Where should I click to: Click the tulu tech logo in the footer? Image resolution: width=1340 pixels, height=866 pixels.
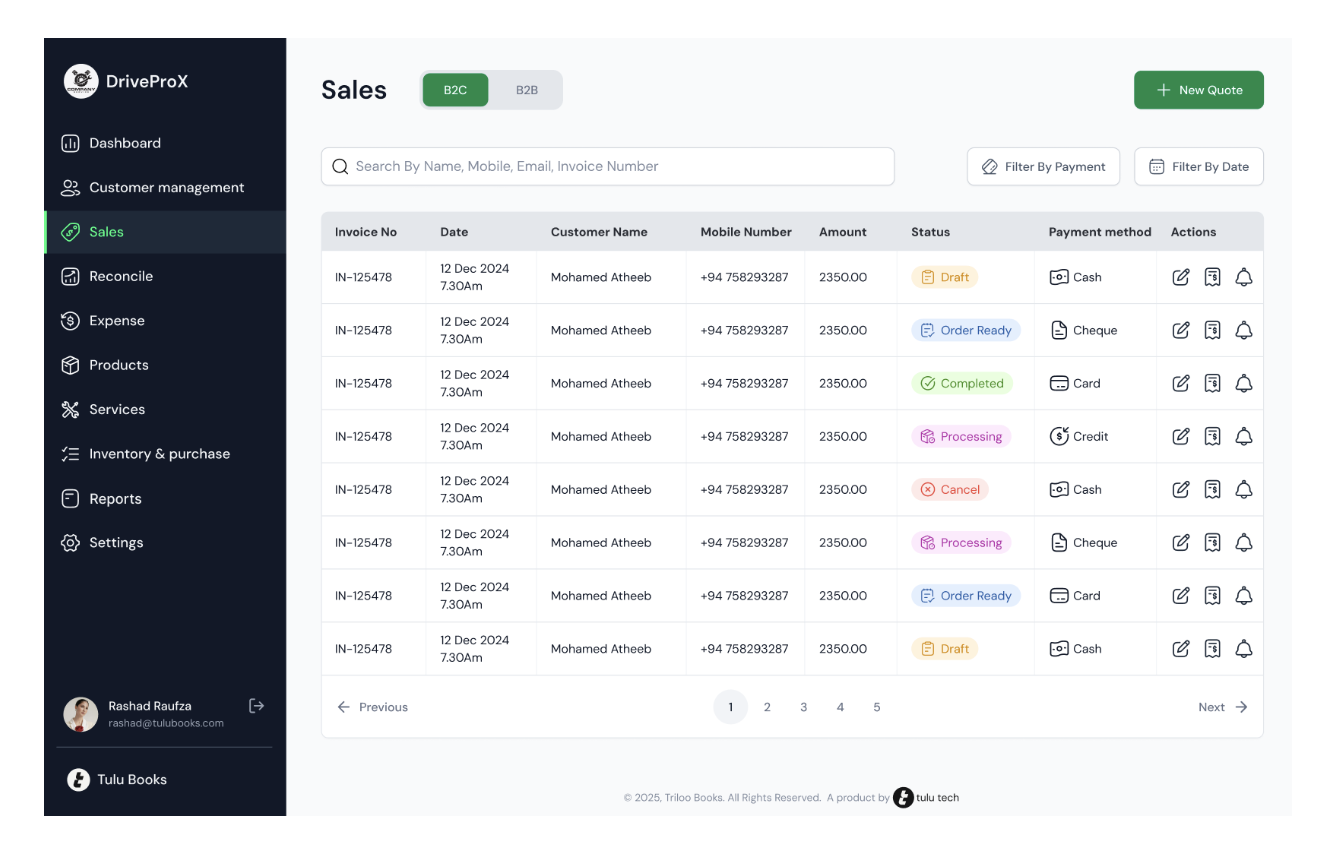(903, 797)
